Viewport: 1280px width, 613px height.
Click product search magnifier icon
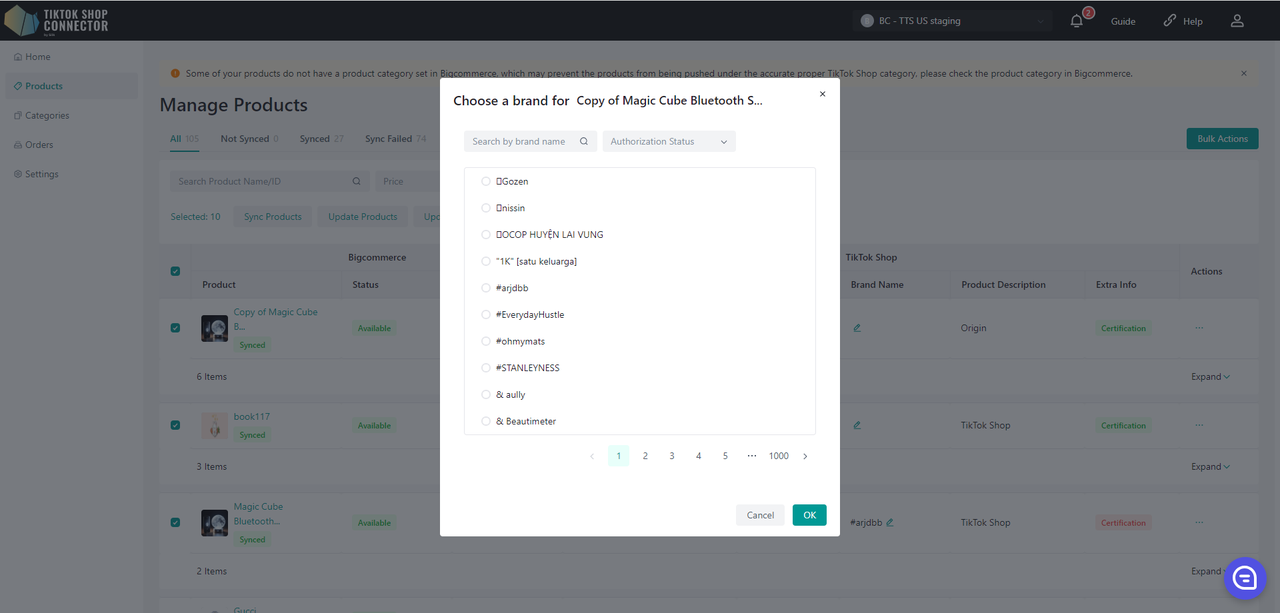(x=356, y=181)
